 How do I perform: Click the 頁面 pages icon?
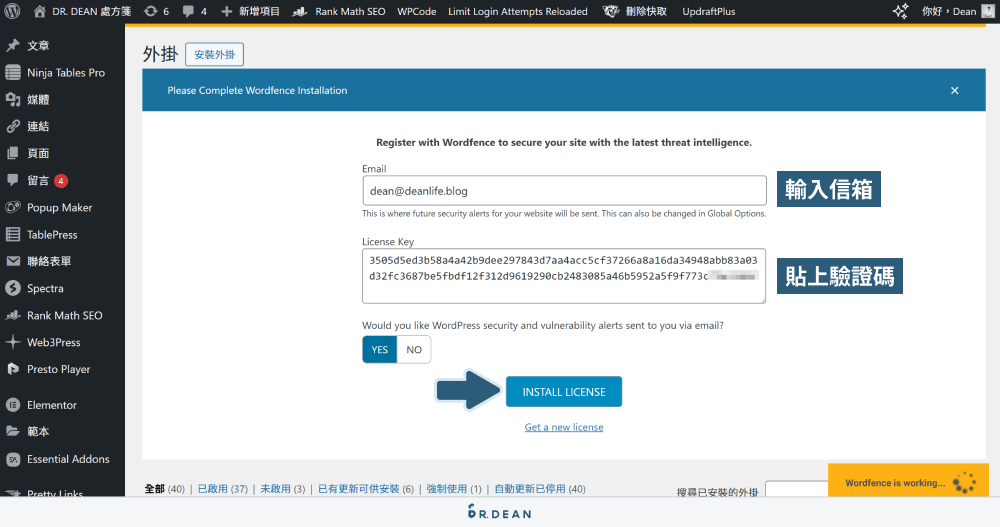[x=13, y=153]
